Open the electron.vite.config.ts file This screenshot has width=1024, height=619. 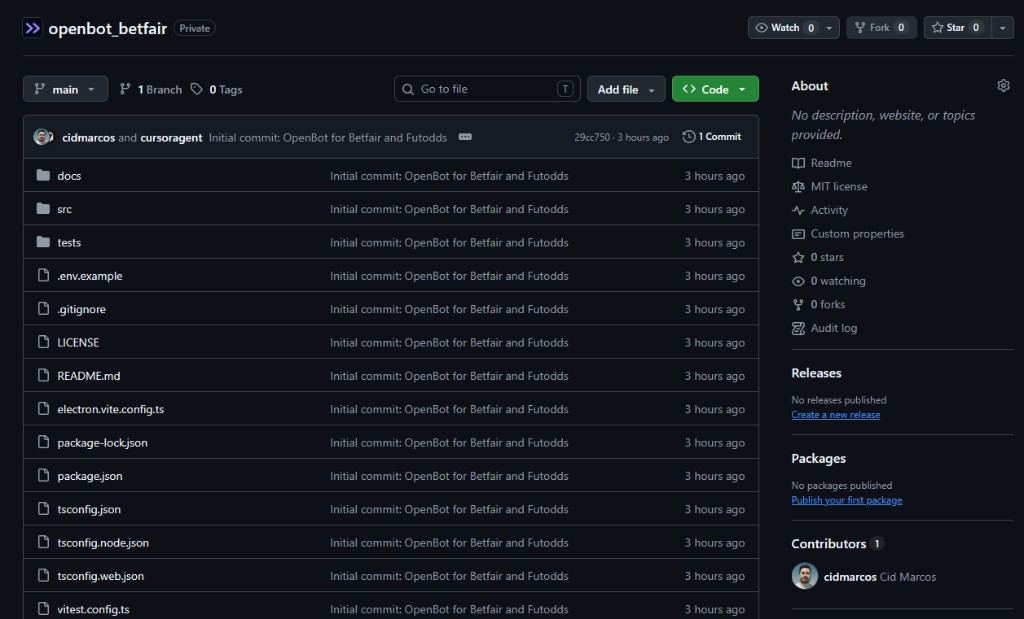[110, 409]
